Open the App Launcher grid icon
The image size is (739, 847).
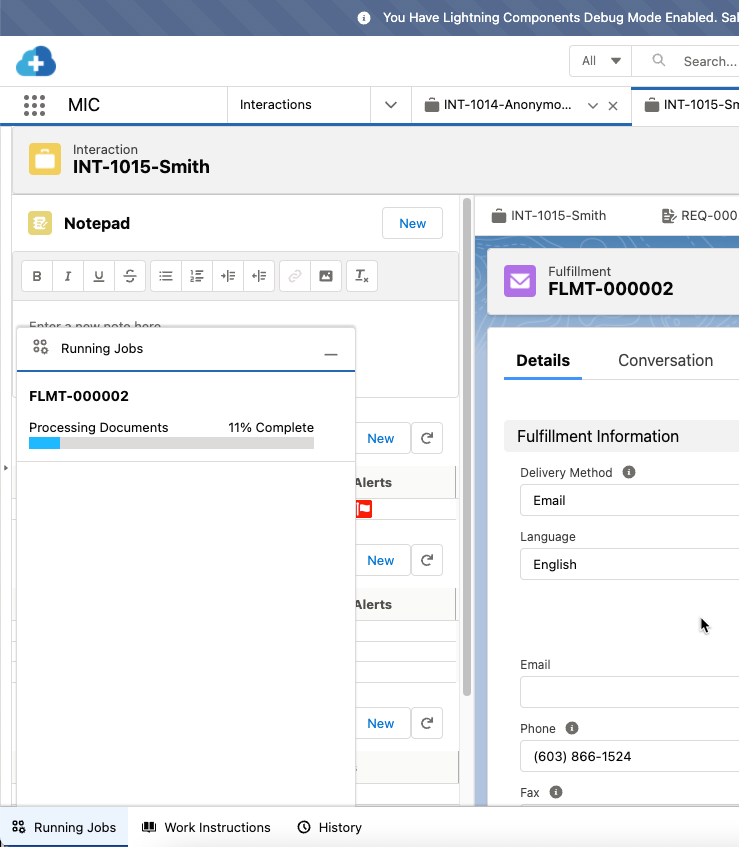[x=35, y=105]
